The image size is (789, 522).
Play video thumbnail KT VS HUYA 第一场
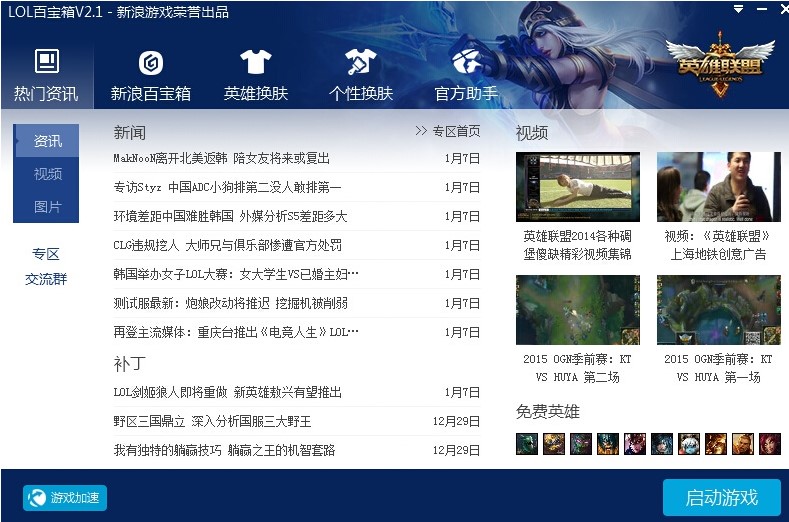[719, 310]
